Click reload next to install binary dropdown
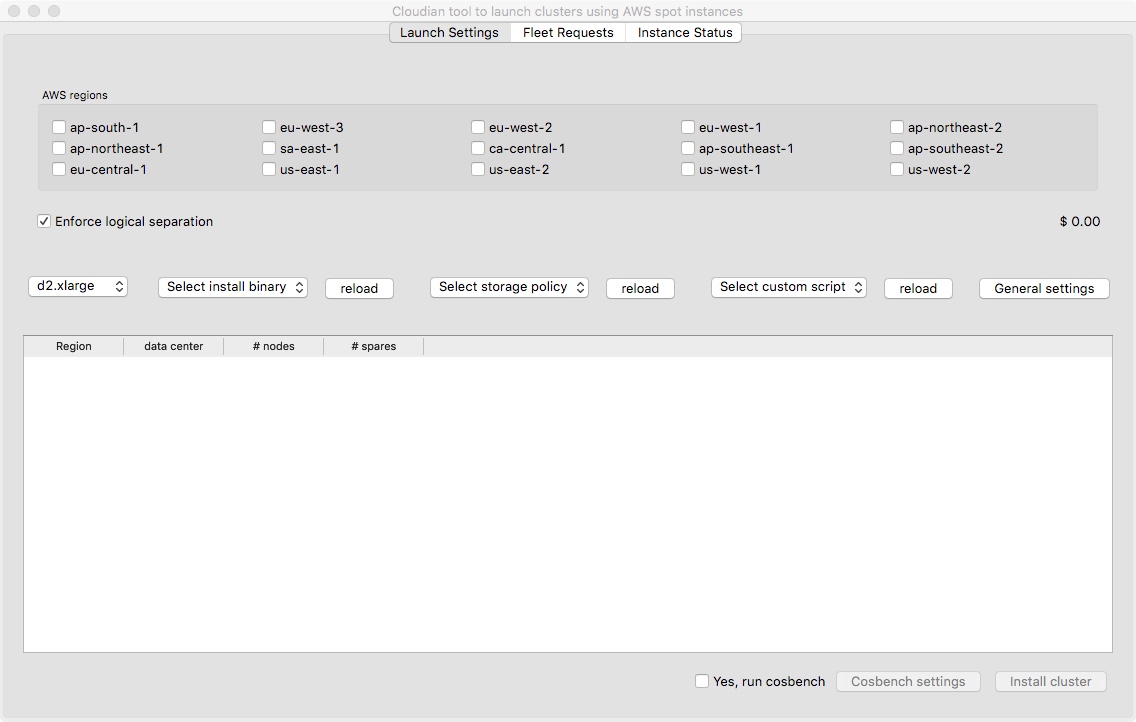The height and width of the screenshot is (722, 1136). pyautogui.click(x=359, y=288)
